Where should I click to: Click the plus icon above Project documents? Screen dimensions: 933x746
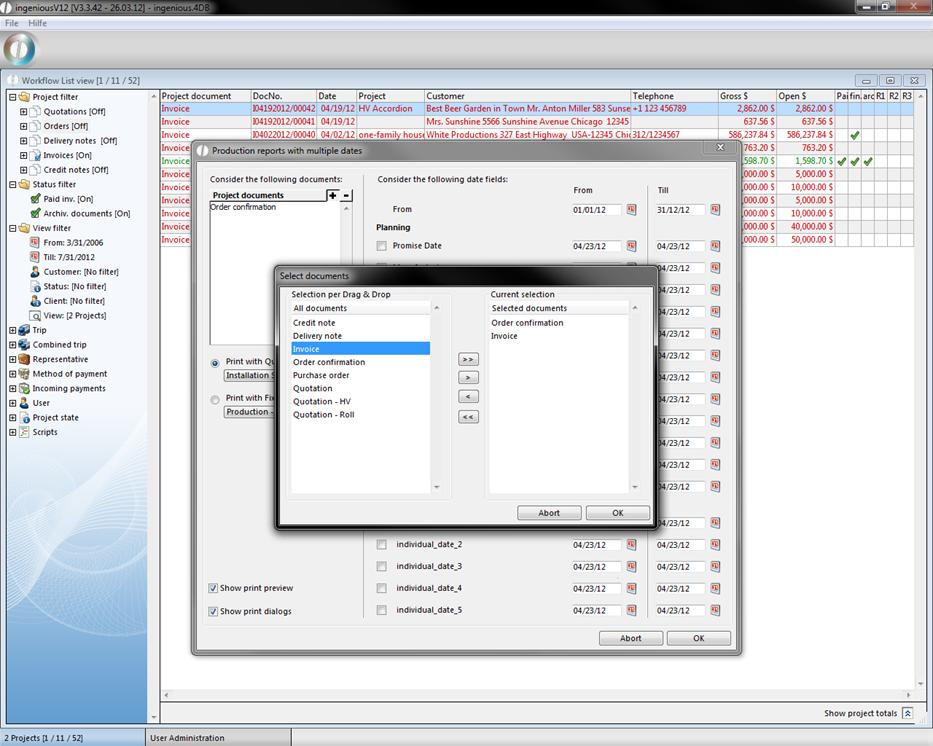click(x=333, y=195)
